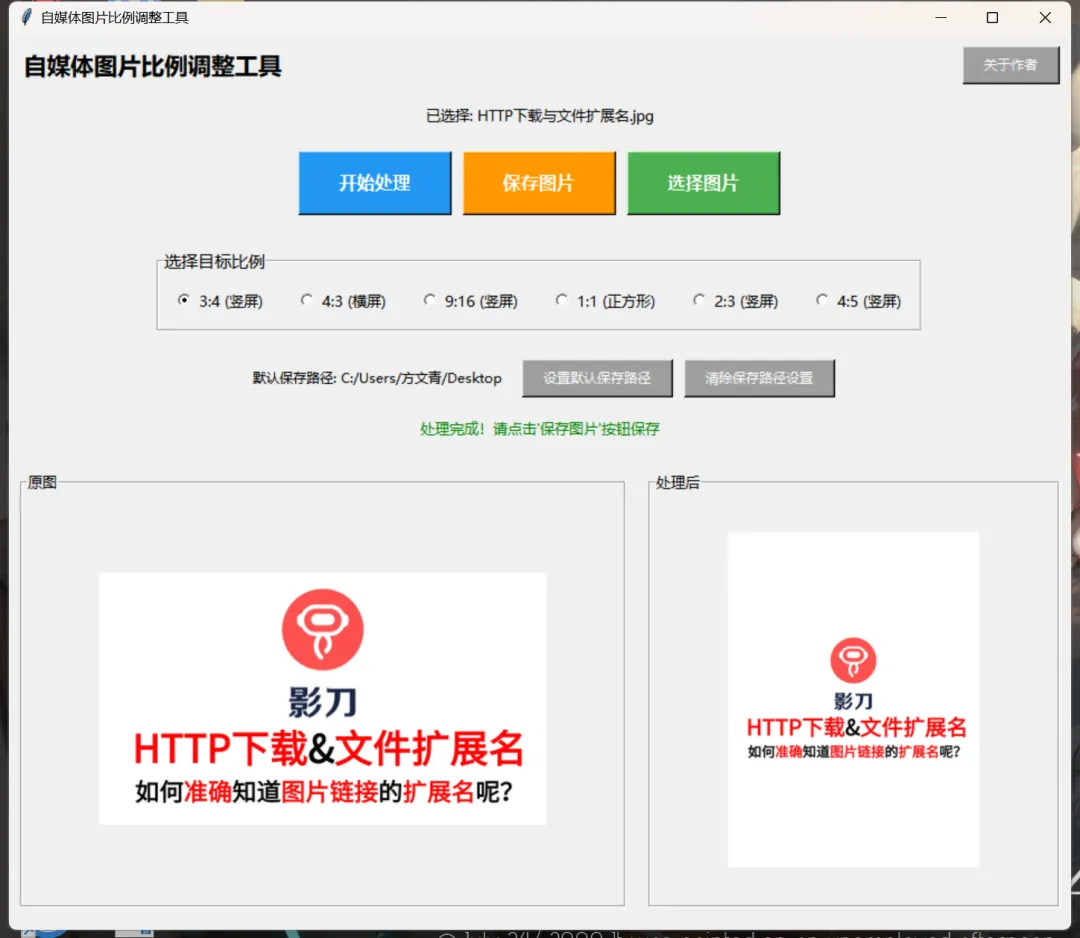Image resolution: width=1080 pixels, height=938 pixels.
Task: Click the feather app icon in title bar
Action: pos(26,17)
